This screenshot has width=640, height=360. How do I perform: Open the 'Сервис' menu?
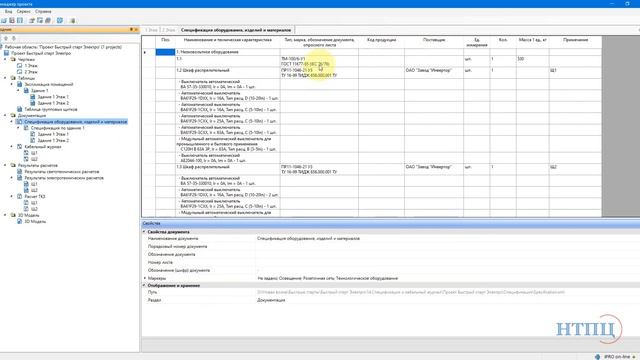click(23, 11)
